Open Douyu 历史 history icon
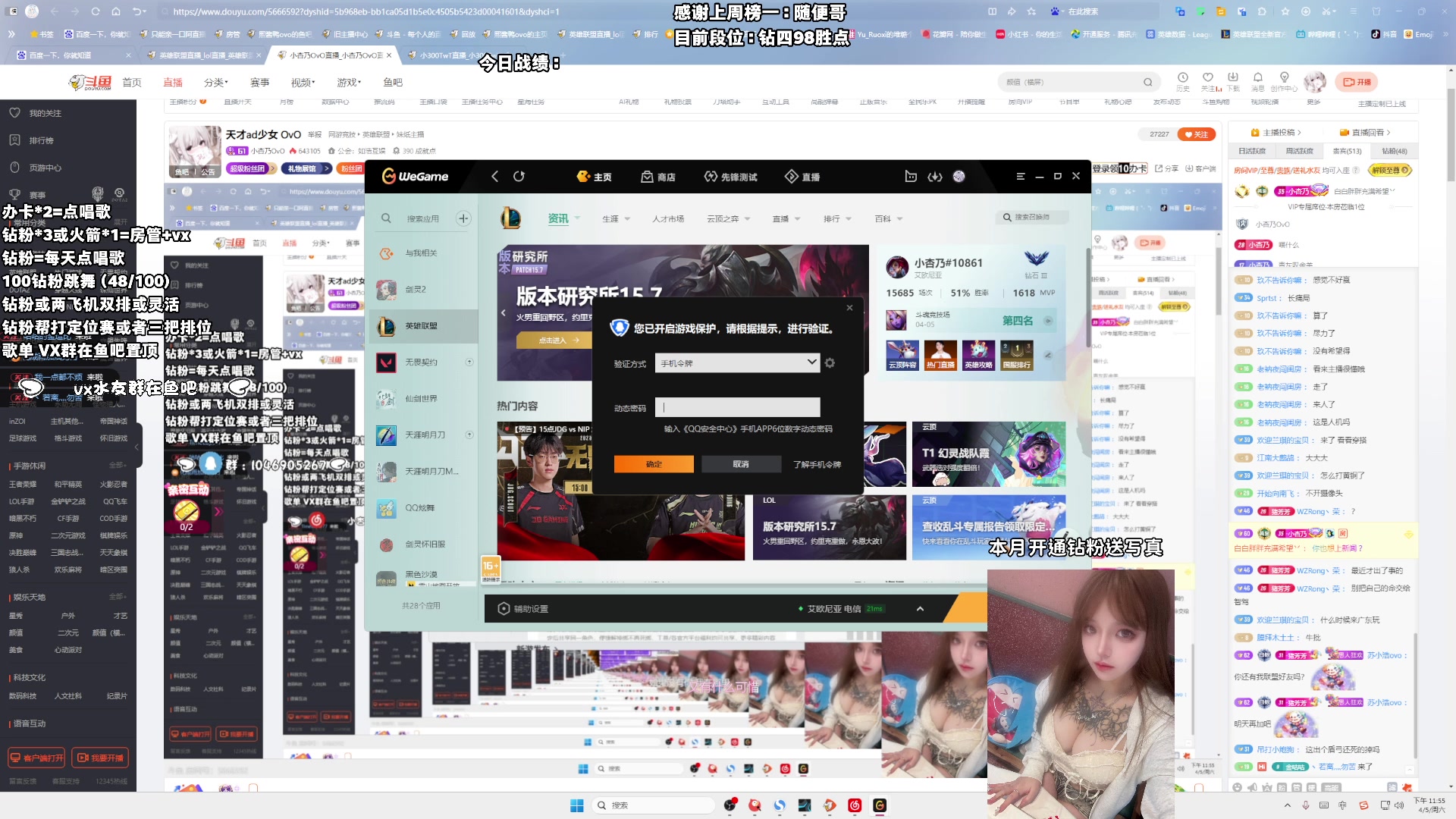This screenshot has width=1456, height=819. 1182,81
